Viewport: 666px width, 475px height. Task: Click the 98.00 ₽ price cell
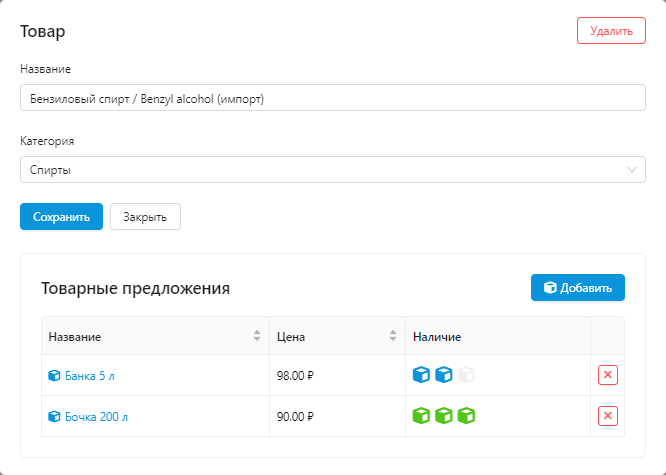(295, 376)
